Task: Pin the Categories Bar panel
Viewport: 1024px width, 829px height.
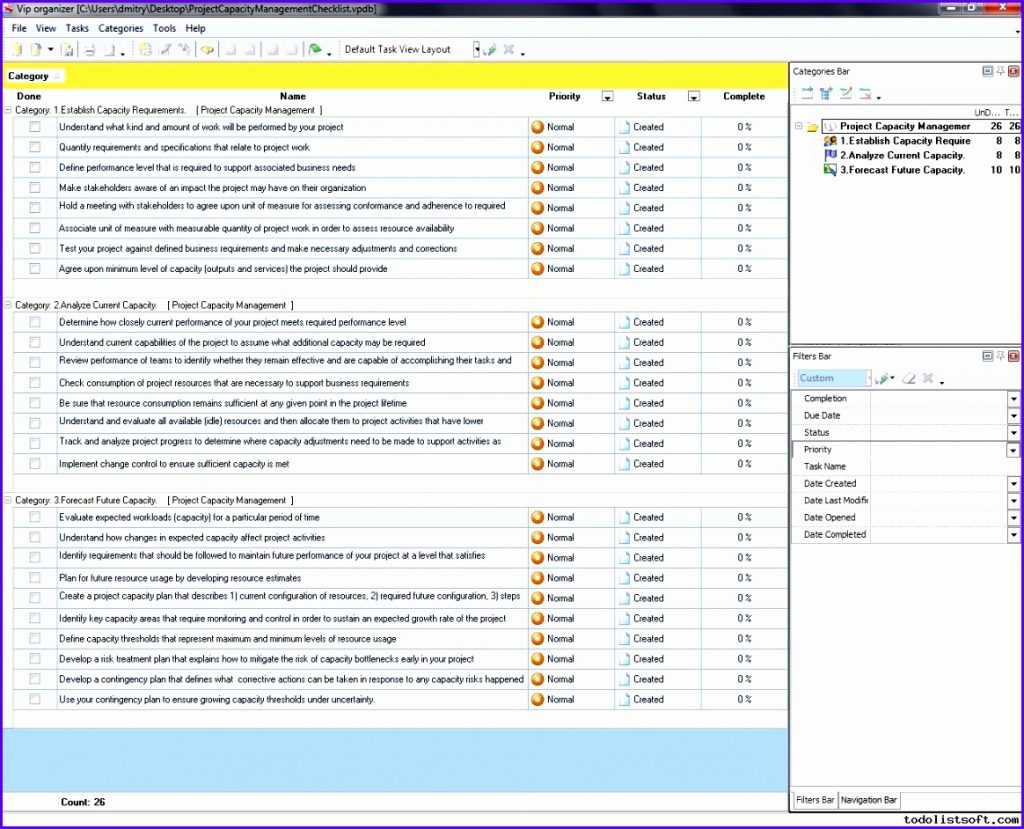Action: 999,71
